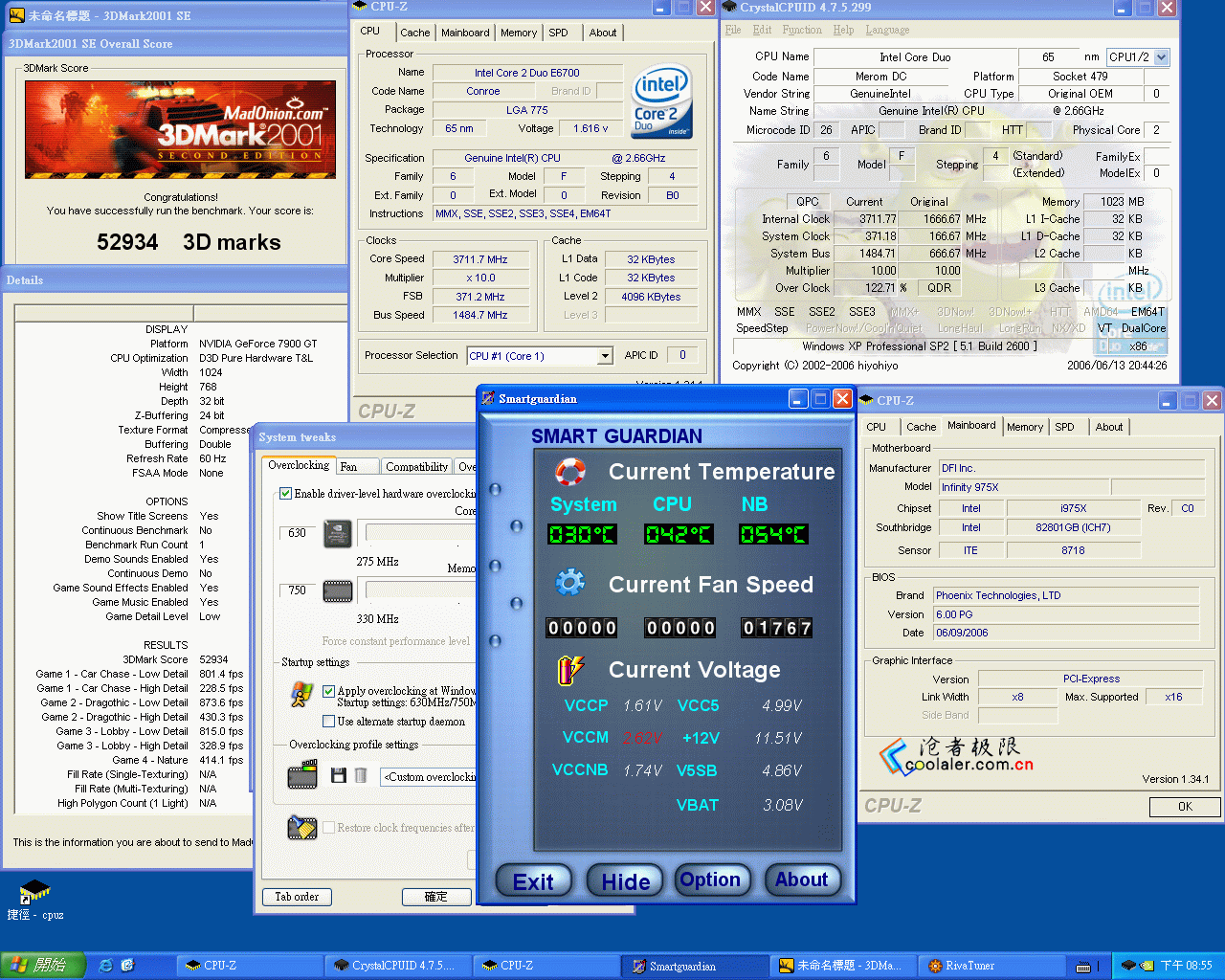Click the delete profile trash icon
This screenshot has height=980, width=1225.
click(361, 775)
